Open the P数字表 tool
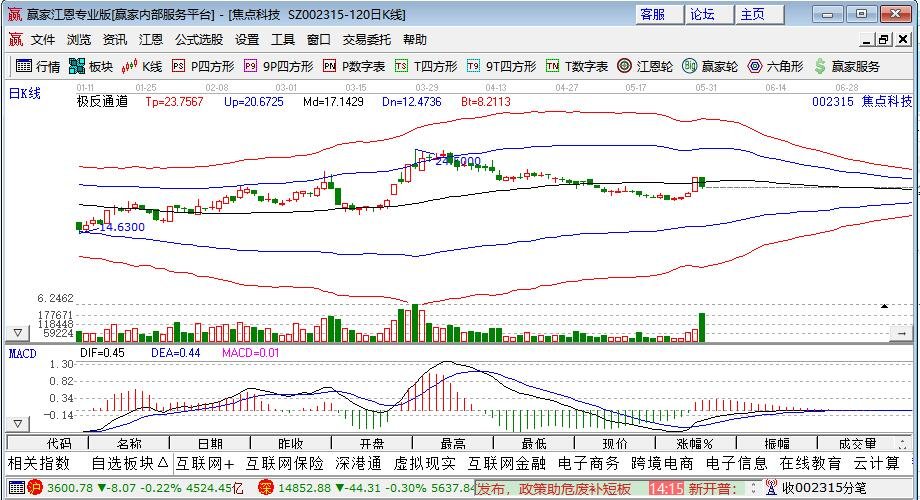The width and height of the screenshot is (920, 500). coord(354,66)
